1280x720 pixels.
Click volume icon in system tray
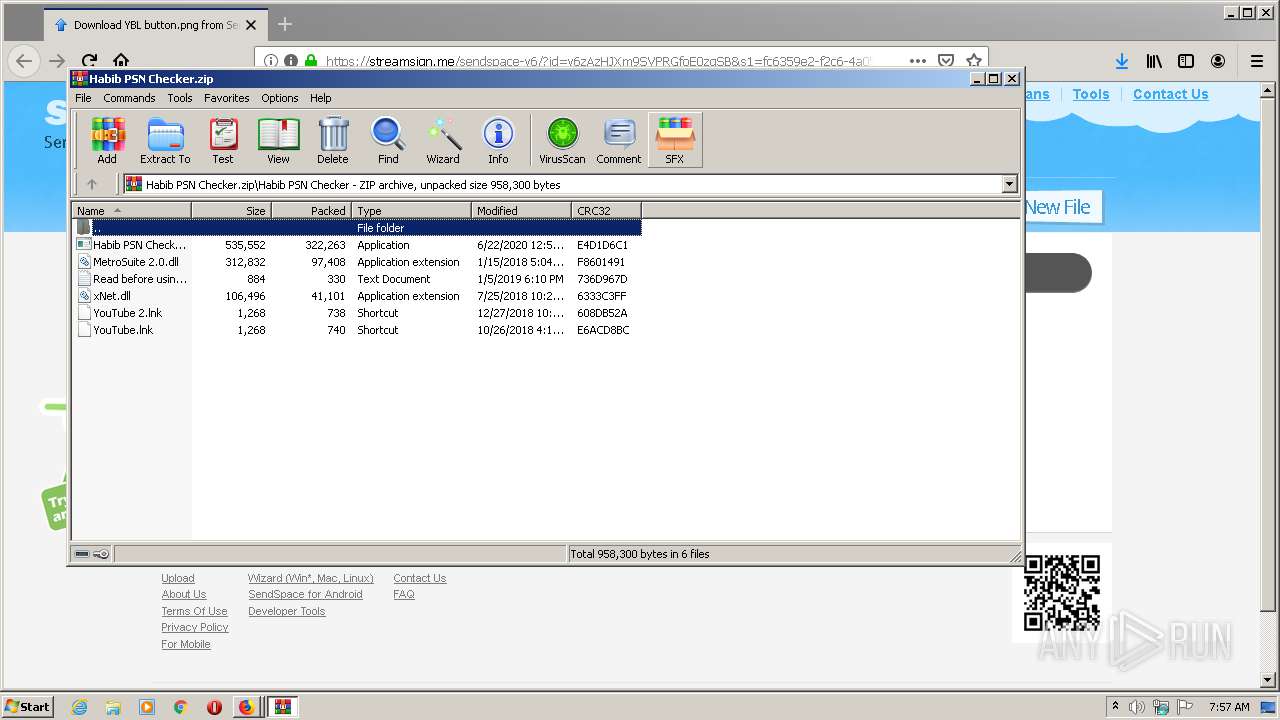point(1137,707)
